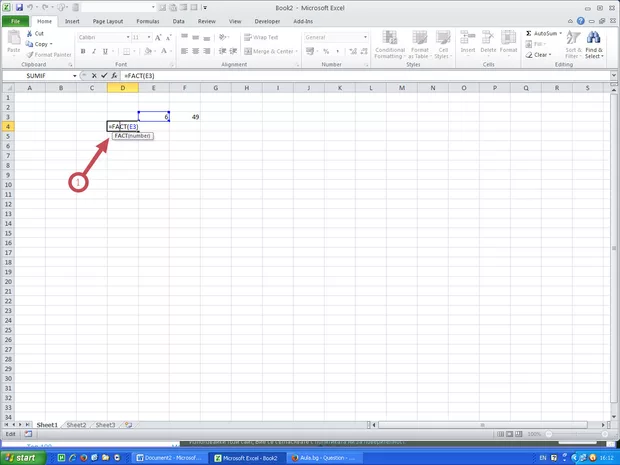Select the Sheet2 worksheet tab
The width and height of the screenshot is (620, 465).
point(76,425)
